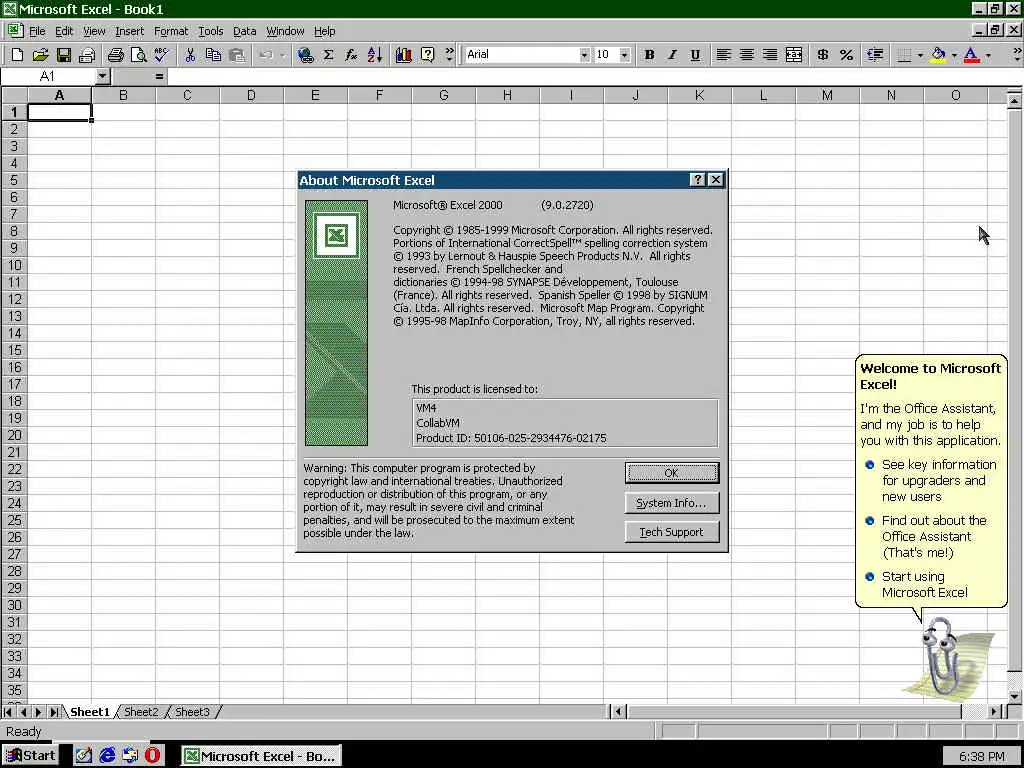The image size is (1024, 768).
Task: Open the Format menu
Action: (171, 31)
